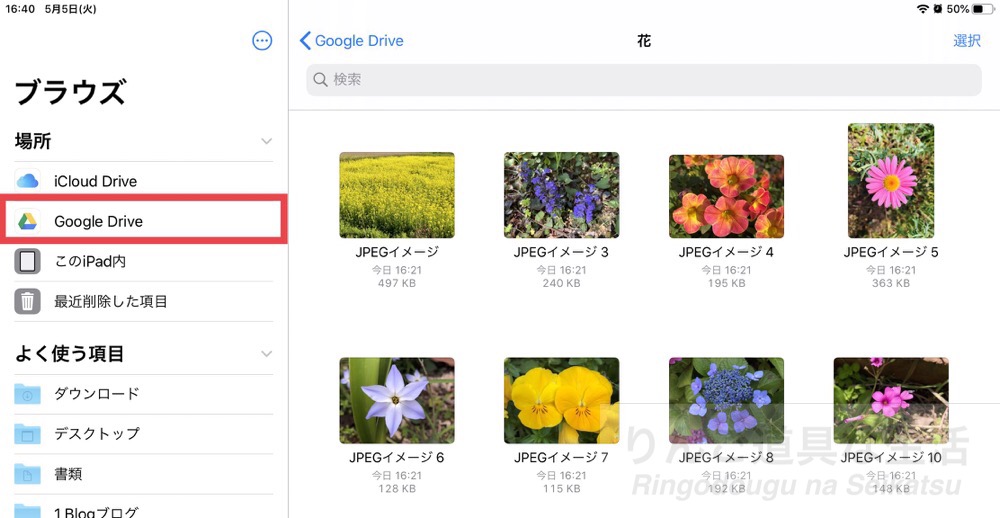1000x518 pixels.
Task: Click file name JPEGイメージ 7
Action: (561, 458)
